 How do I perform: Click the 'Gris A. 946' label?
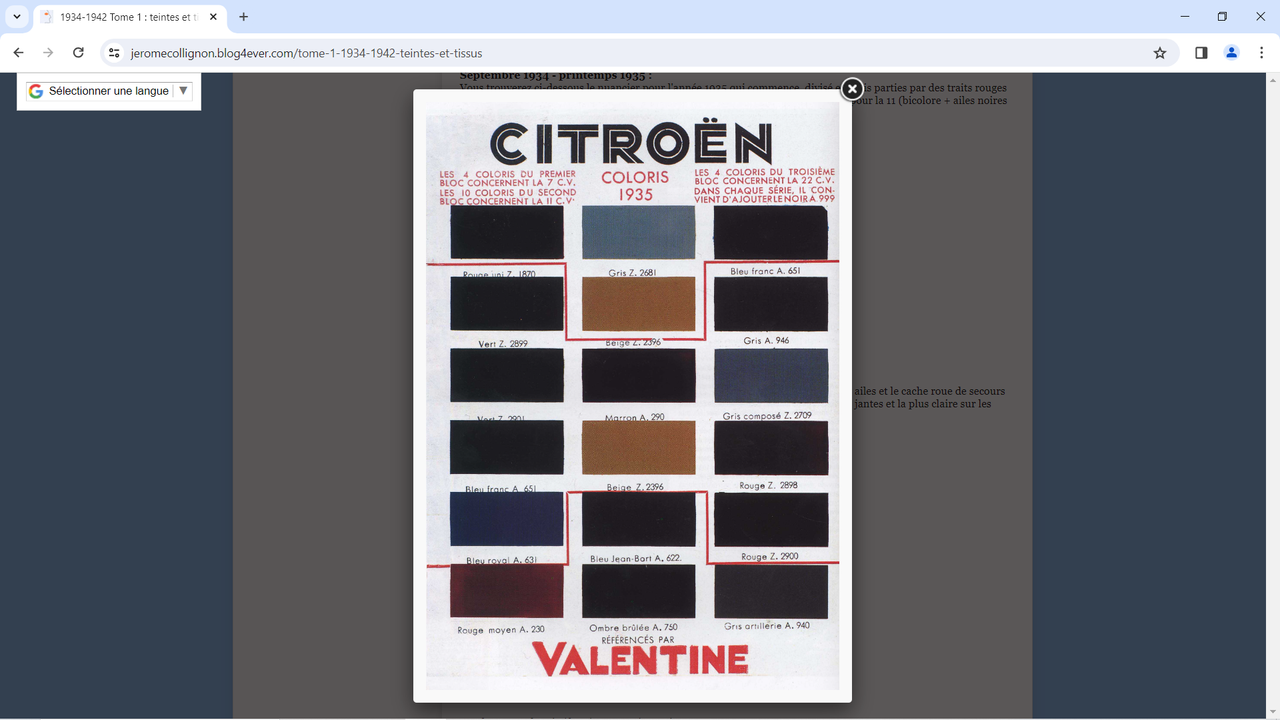[766, 341]
